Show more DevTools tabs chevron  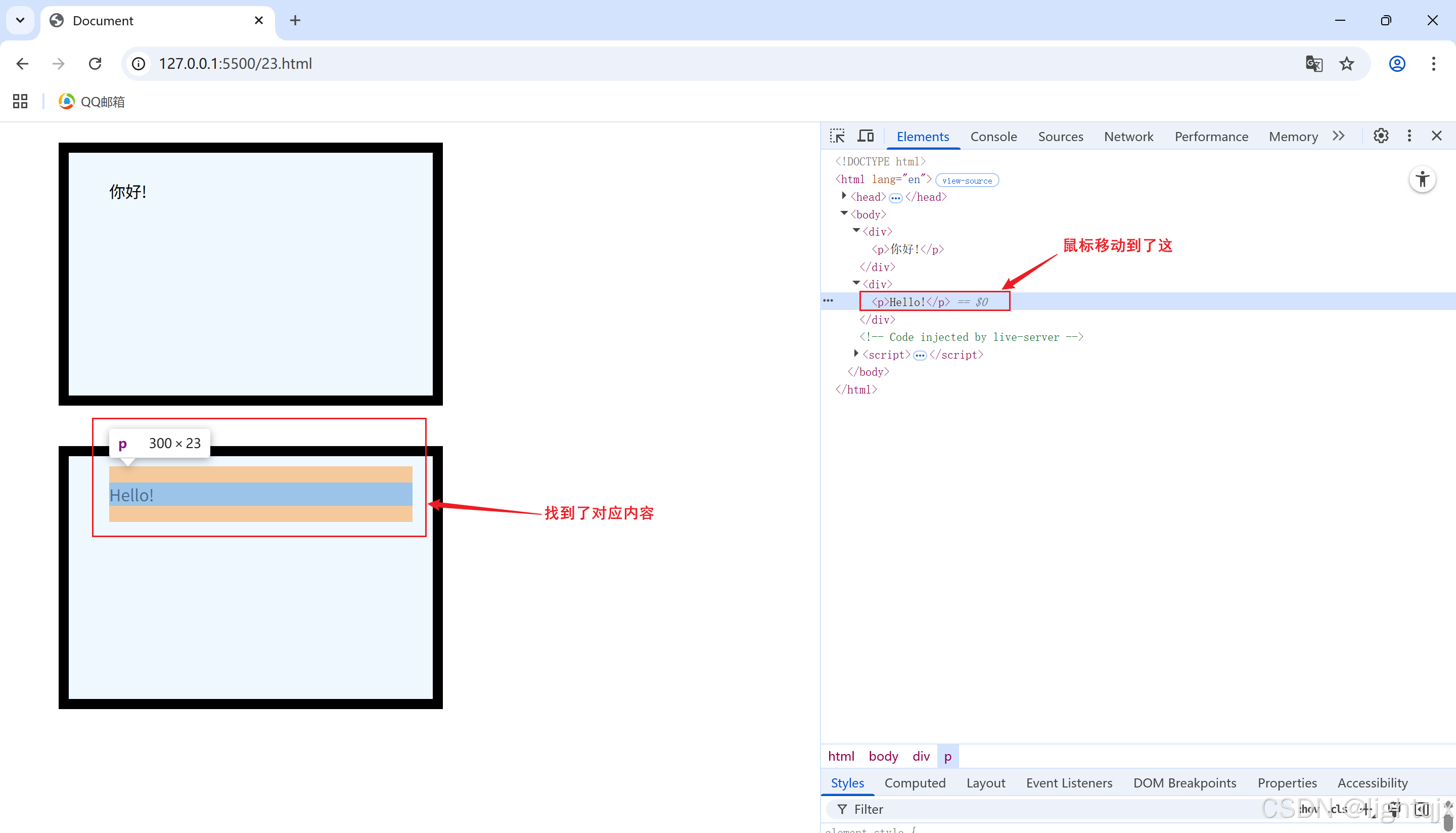[1338, 136]
